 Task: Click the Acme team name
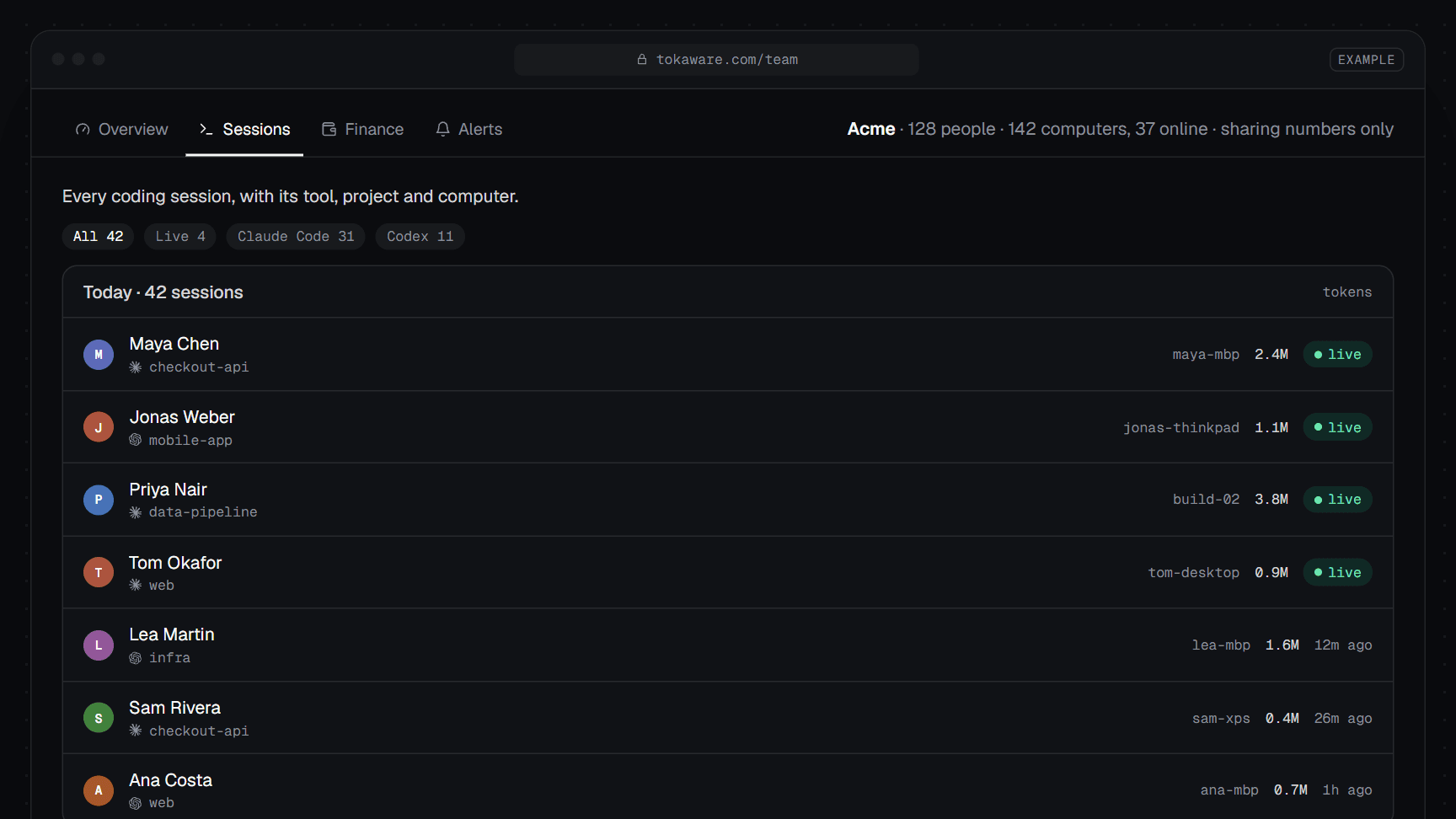(871, 129)
